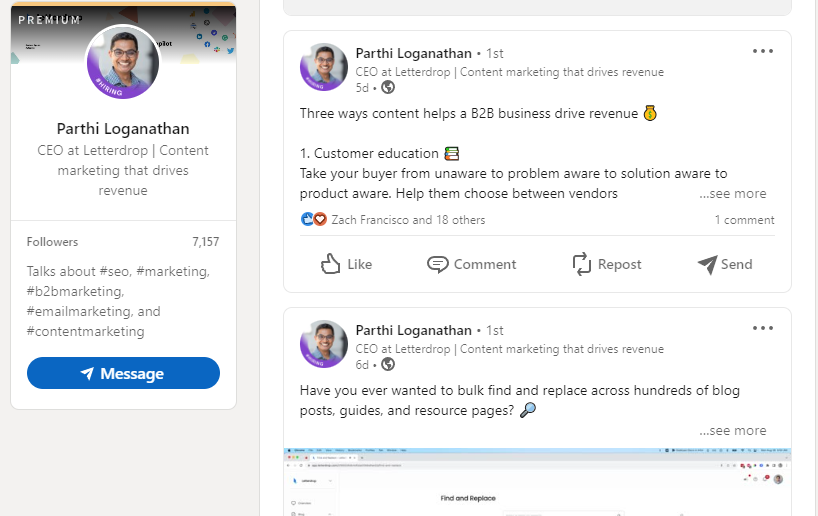Click Like on the B2B revenue post
Image resolution: width=818 pixels, height=516 pixels.
click(346, 264)
